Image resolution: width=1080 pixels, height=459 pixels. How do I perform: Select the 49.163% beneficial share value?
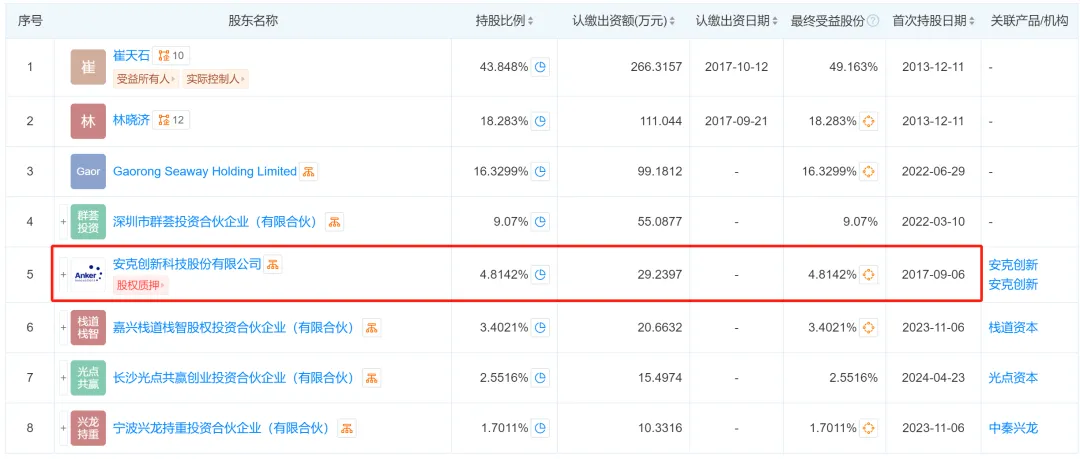click(x=854, y=67)
